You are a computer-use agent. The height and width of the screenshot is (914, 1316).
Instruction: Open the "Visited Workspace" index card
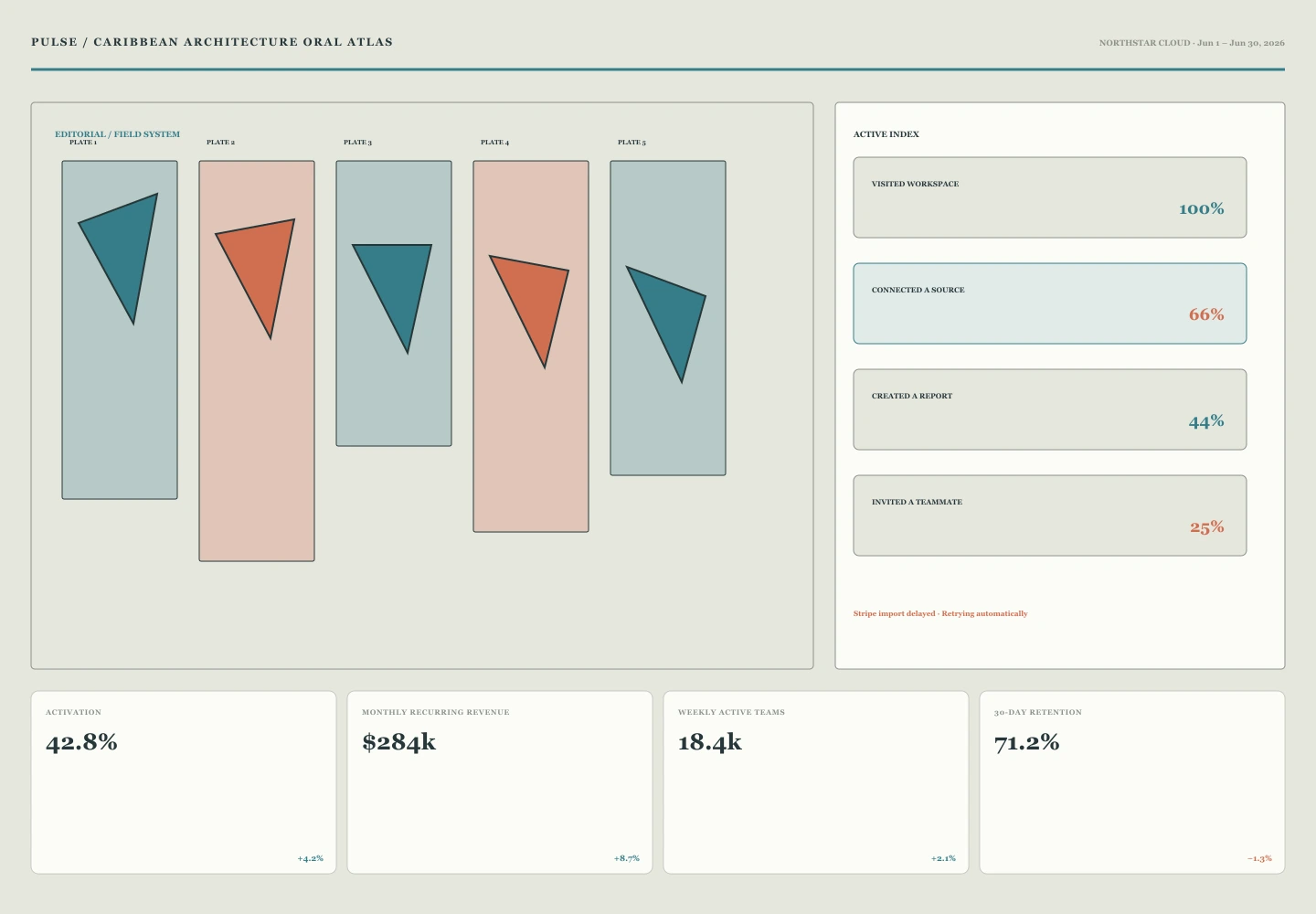tap(1050, 197)
